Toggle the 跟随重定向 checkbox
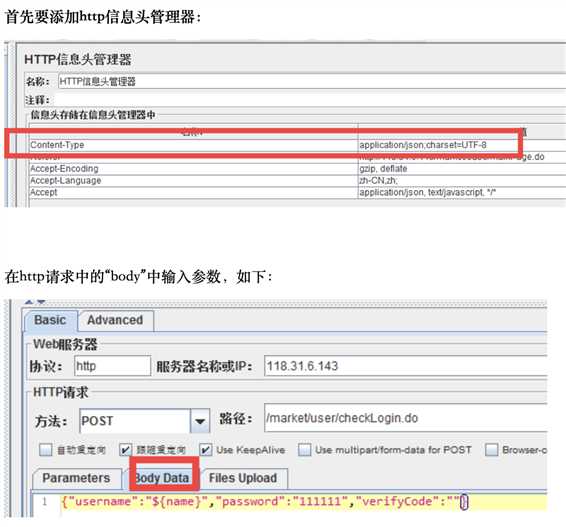Image resolution: width=566 pixels, height=527 pixels. (x=126, y=450)
